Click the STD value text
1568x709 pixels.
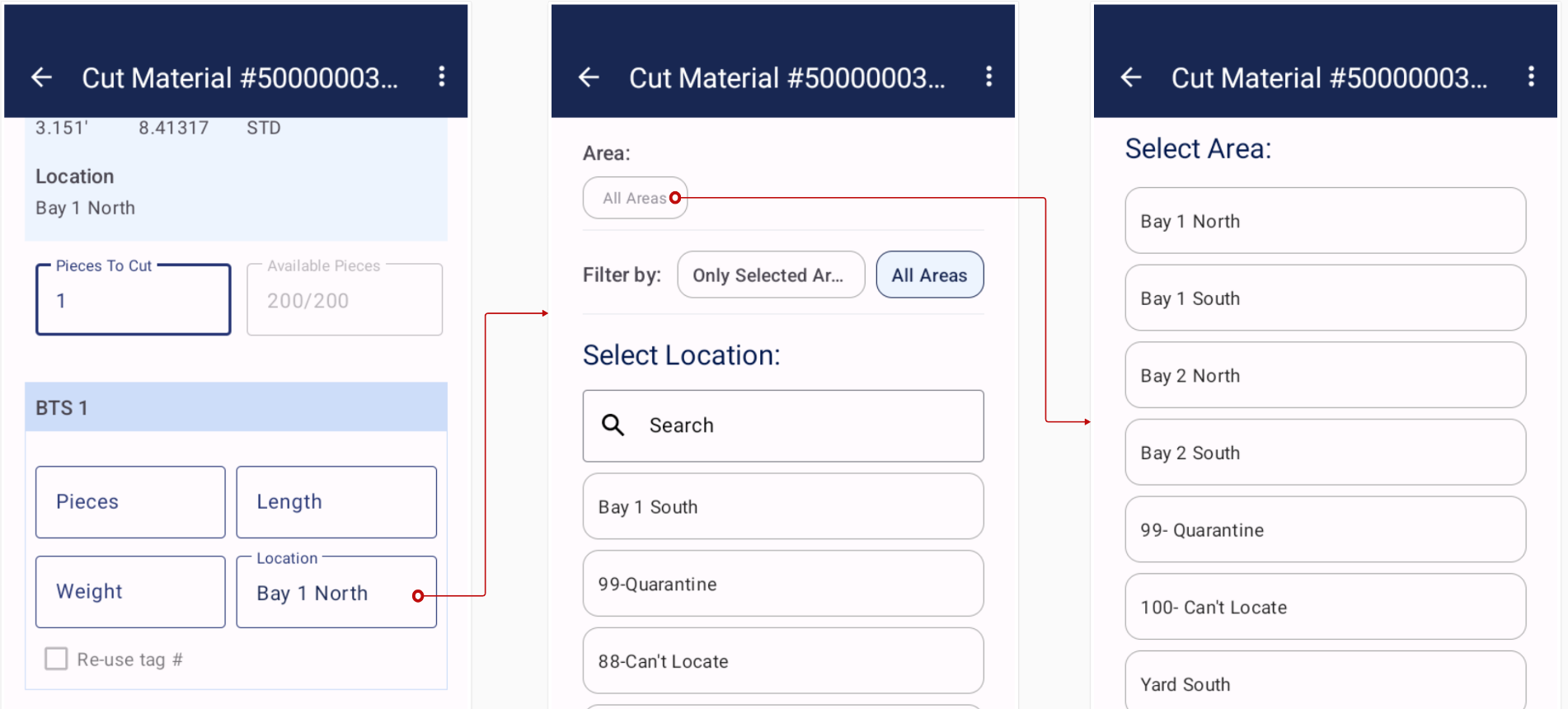264,128
